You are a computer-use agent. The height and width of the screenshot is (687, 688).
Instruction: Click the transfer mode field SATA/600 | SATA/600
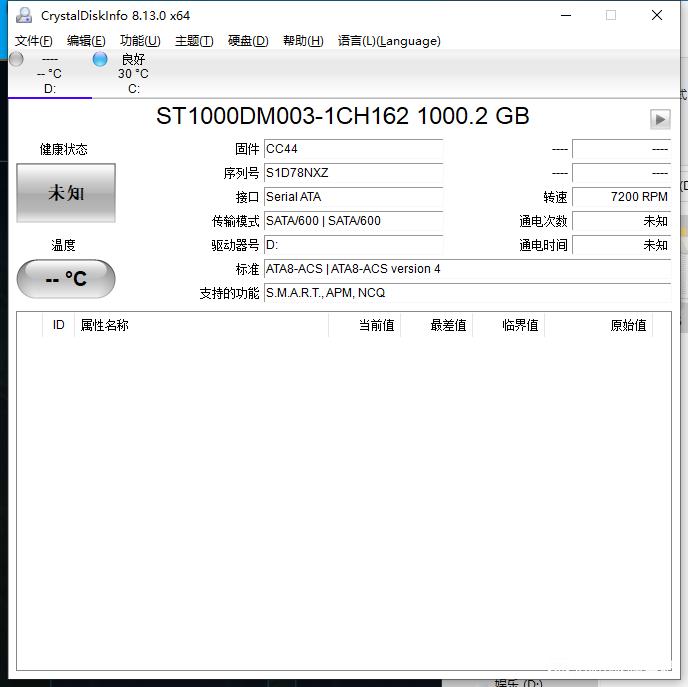pos(354,221)
